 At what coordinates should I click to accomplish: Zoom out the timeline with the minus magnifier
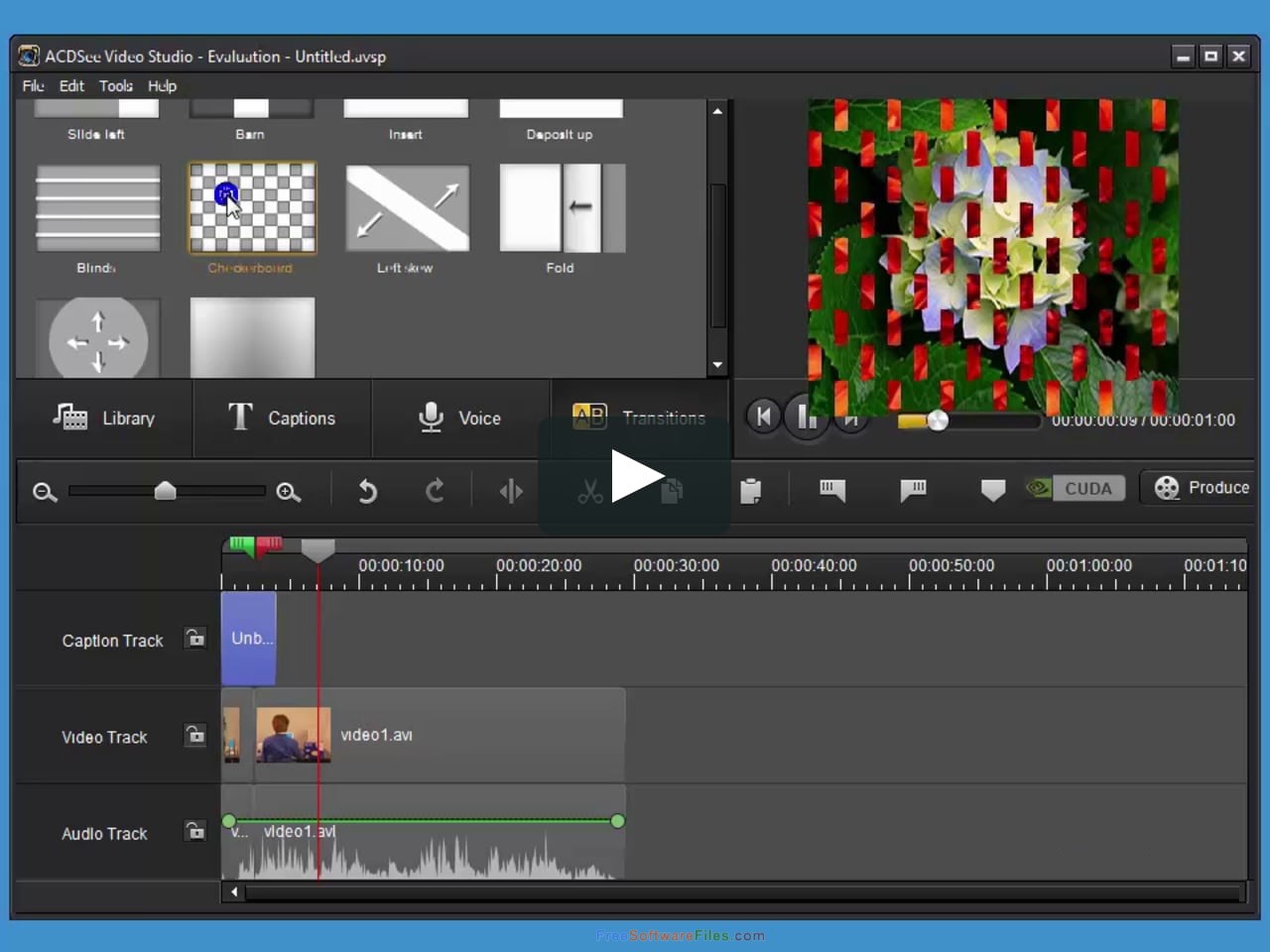[x=45, y=492]
